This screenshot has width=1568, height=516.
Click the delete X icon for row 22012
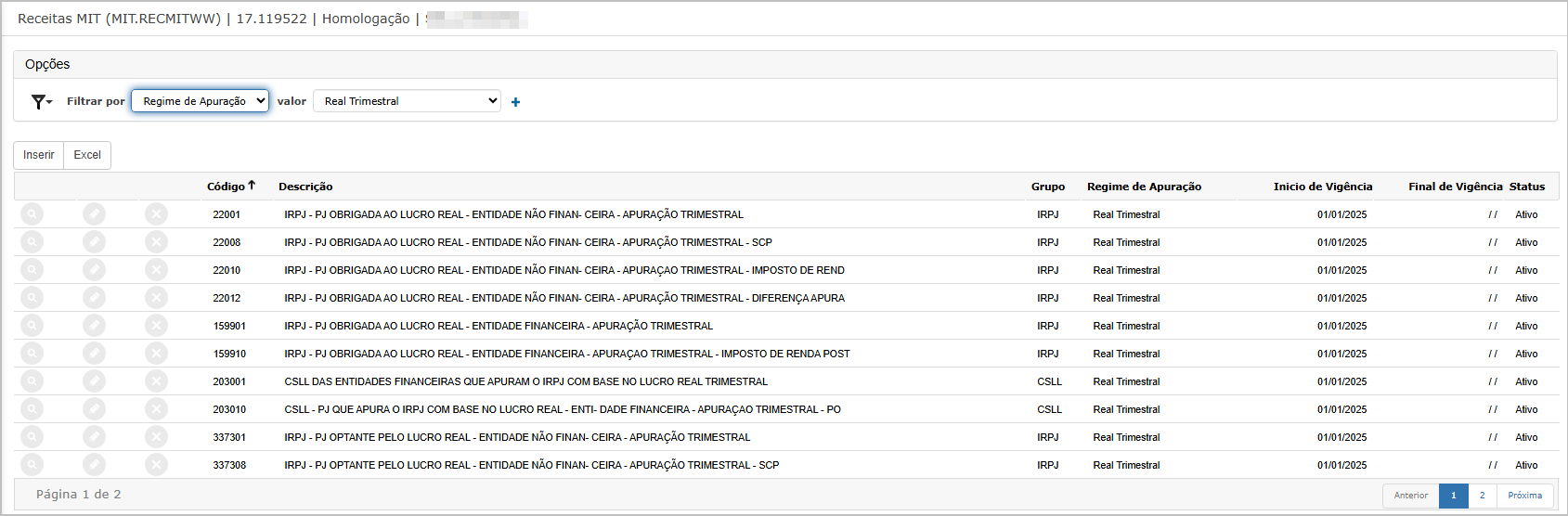[156, 298]
